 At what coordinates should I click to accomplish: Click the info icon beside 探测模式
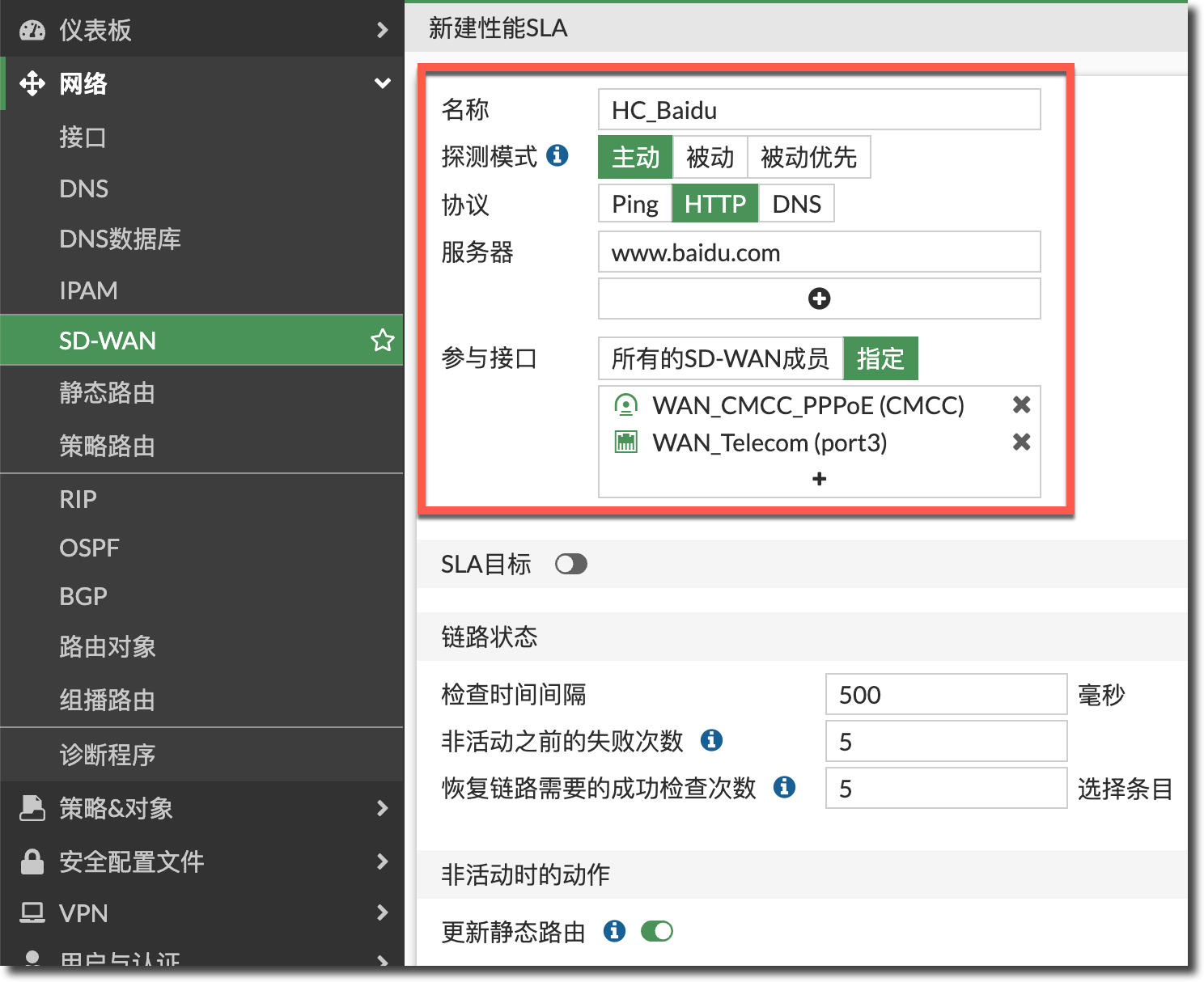click(x=557, y=155)
